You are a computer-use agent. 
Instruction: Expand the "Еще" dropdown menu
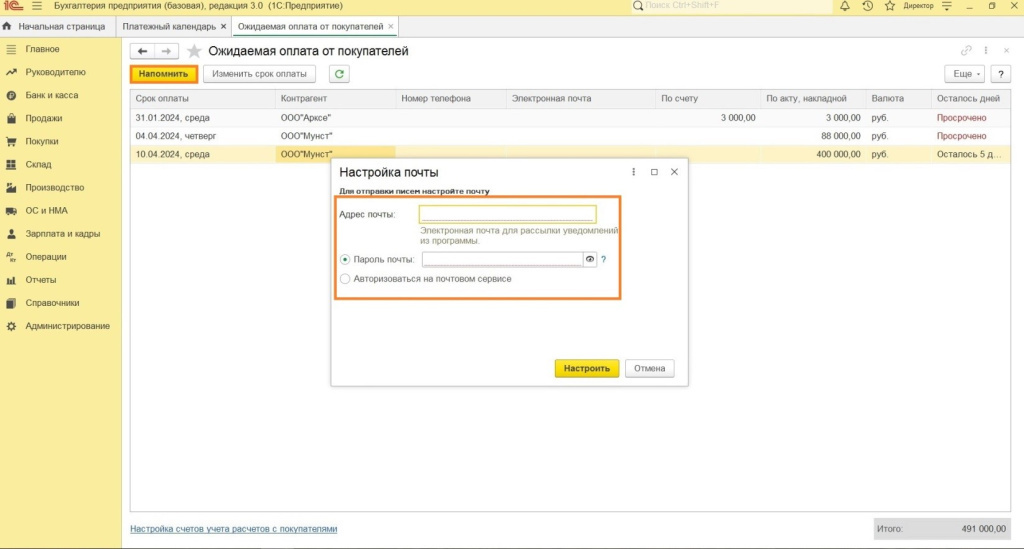pos(964,74)
